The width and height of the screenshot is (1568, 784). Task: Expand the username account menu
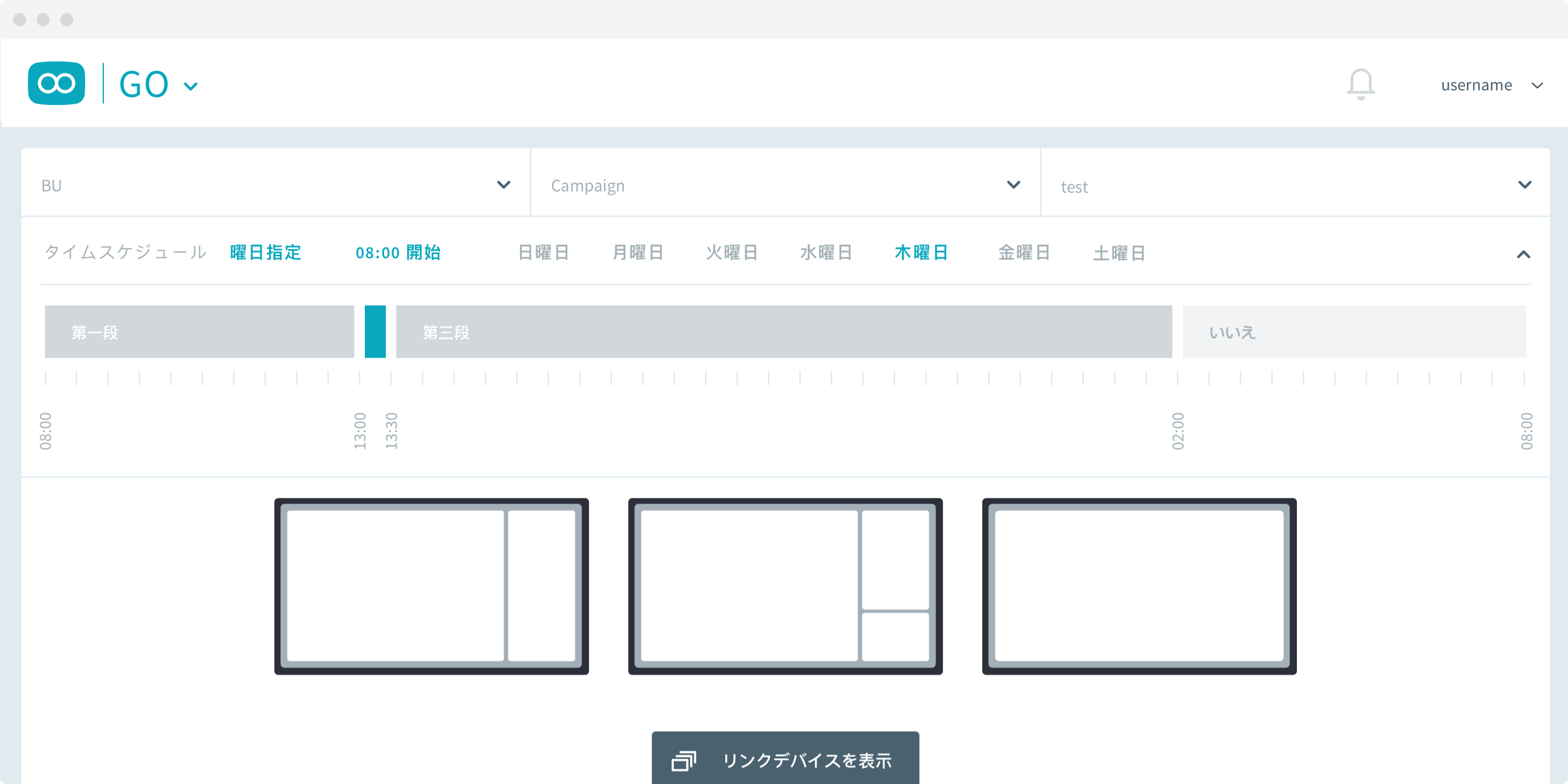(1537, 85)
